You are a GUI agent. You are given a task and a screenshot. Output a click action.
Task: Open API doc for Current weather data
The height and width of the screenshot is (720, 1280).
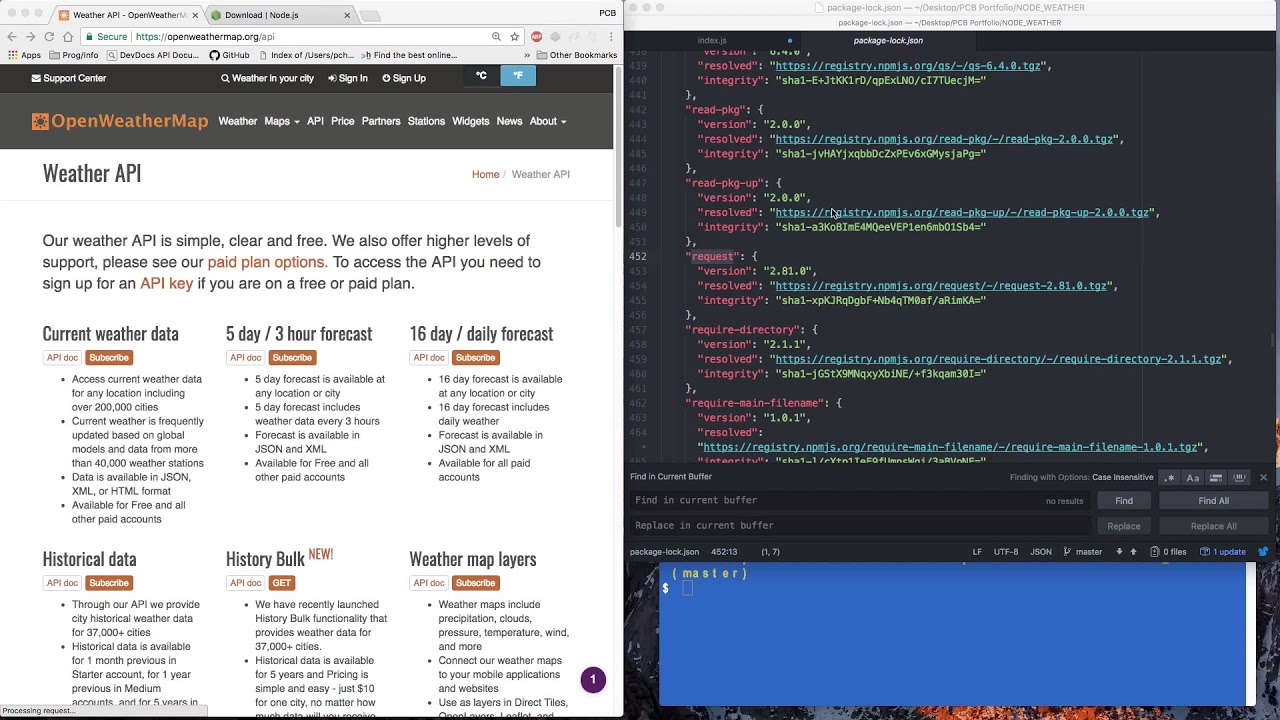click(x=62, y=357)
